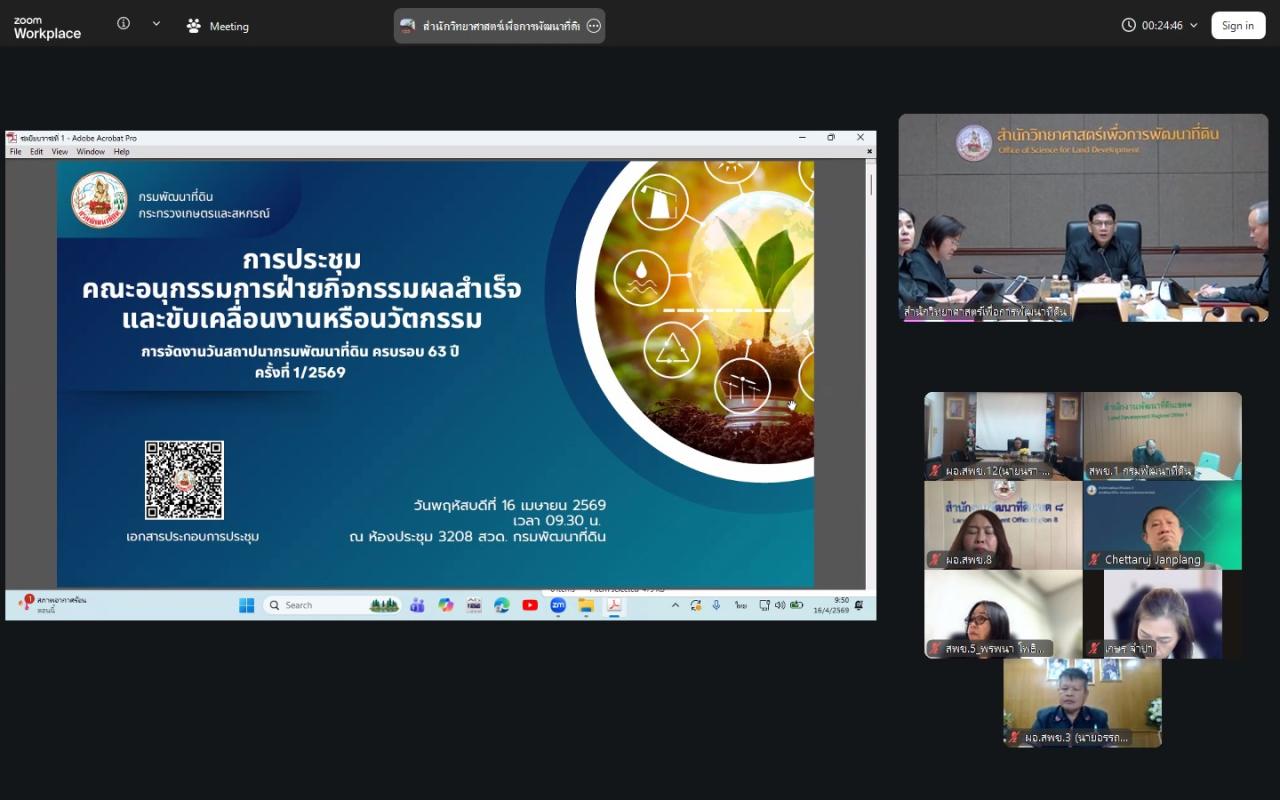1280x800 pixels.
Task: Click the Sign in button
Action: [1238, 26]
